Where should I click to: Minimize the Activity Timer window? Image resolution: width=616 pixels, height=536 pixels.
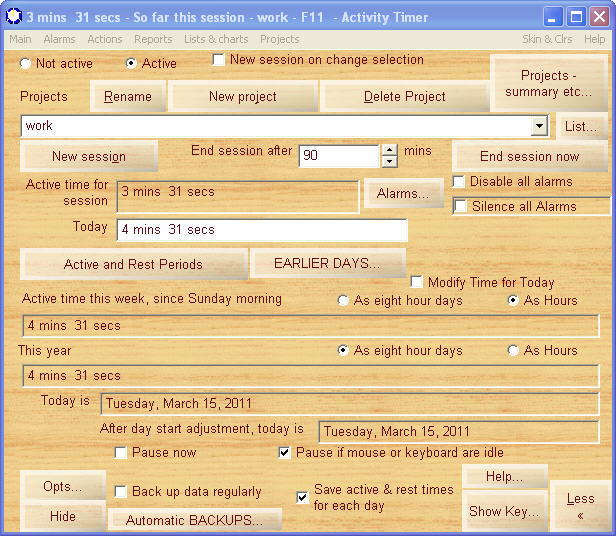552,17
